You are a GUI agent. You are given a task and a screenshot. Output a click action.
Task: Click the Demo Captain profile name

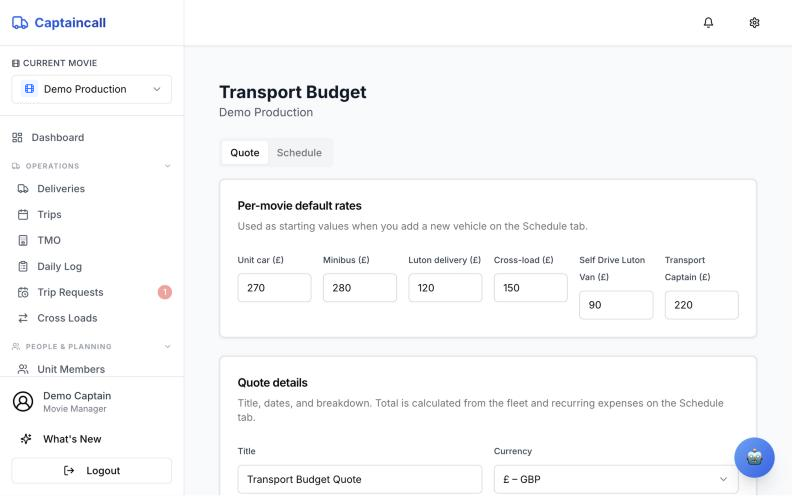pyautogui.click(x=77, y=396)
